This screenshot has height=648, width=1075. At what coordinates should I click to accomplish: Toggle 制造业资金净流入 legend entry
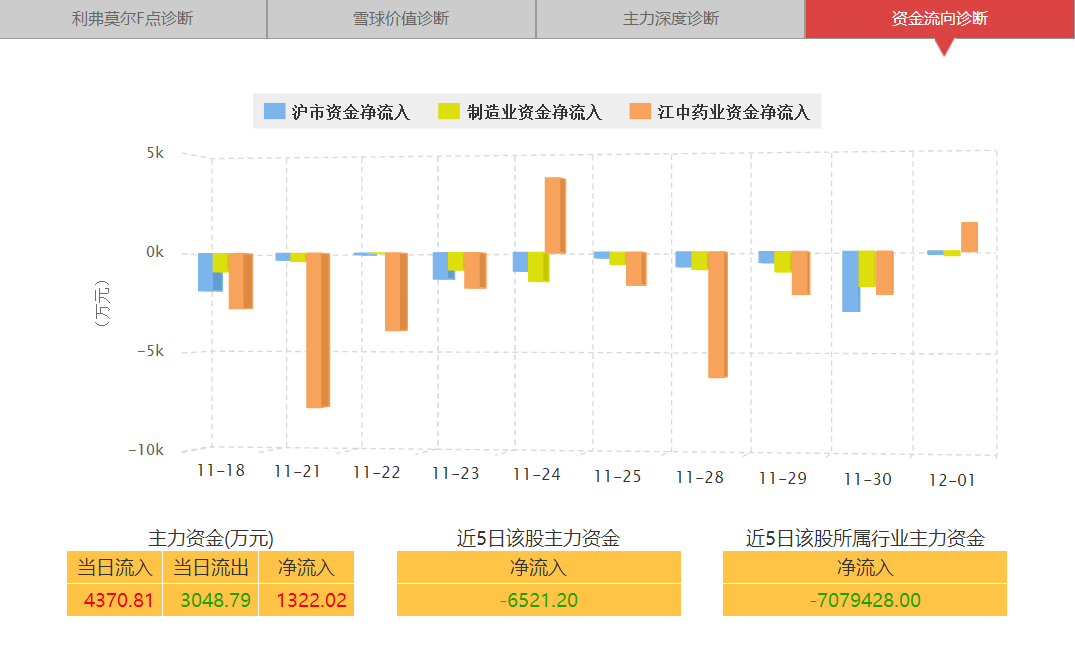[520, 112]
